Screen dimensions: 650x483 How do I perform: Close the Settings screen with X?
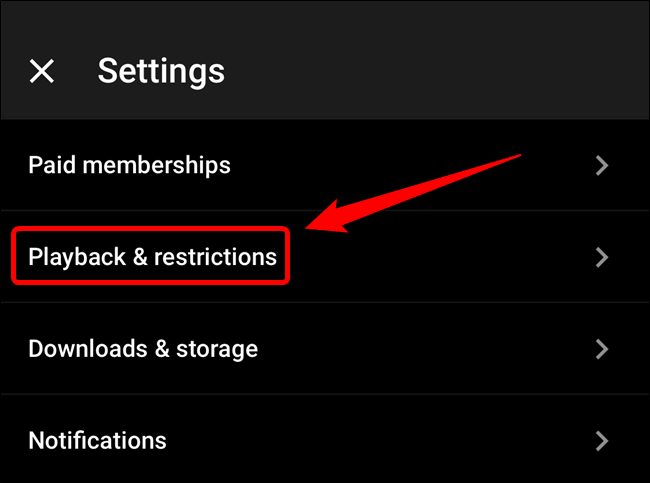(x=41, y=71)
